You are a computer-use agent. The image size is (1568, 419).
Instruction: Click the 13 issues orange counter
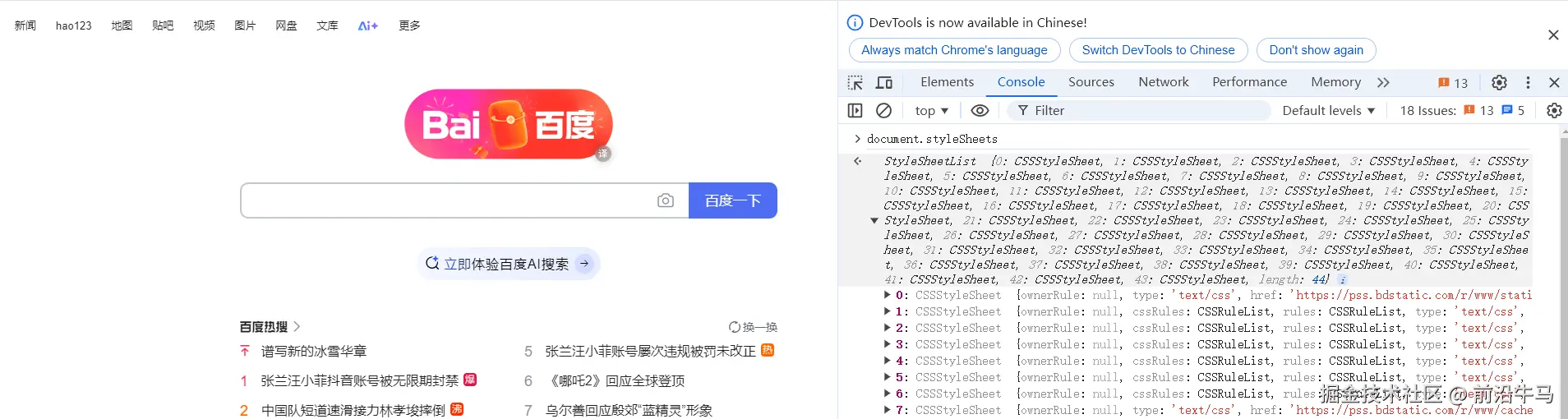[1478, 110]
